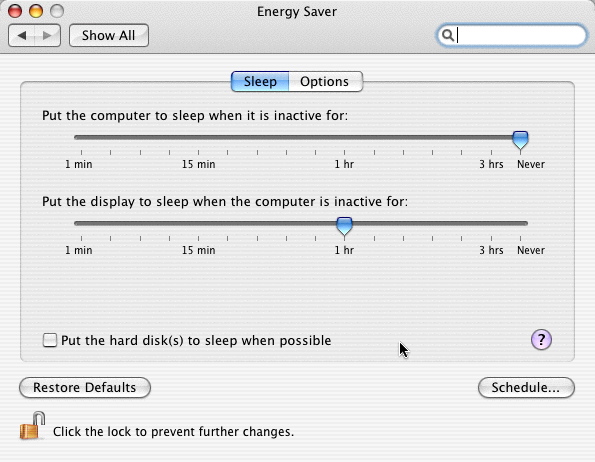Switch to the Sleep tab
This screenshot has width=595, height=462.
[260, 82]
